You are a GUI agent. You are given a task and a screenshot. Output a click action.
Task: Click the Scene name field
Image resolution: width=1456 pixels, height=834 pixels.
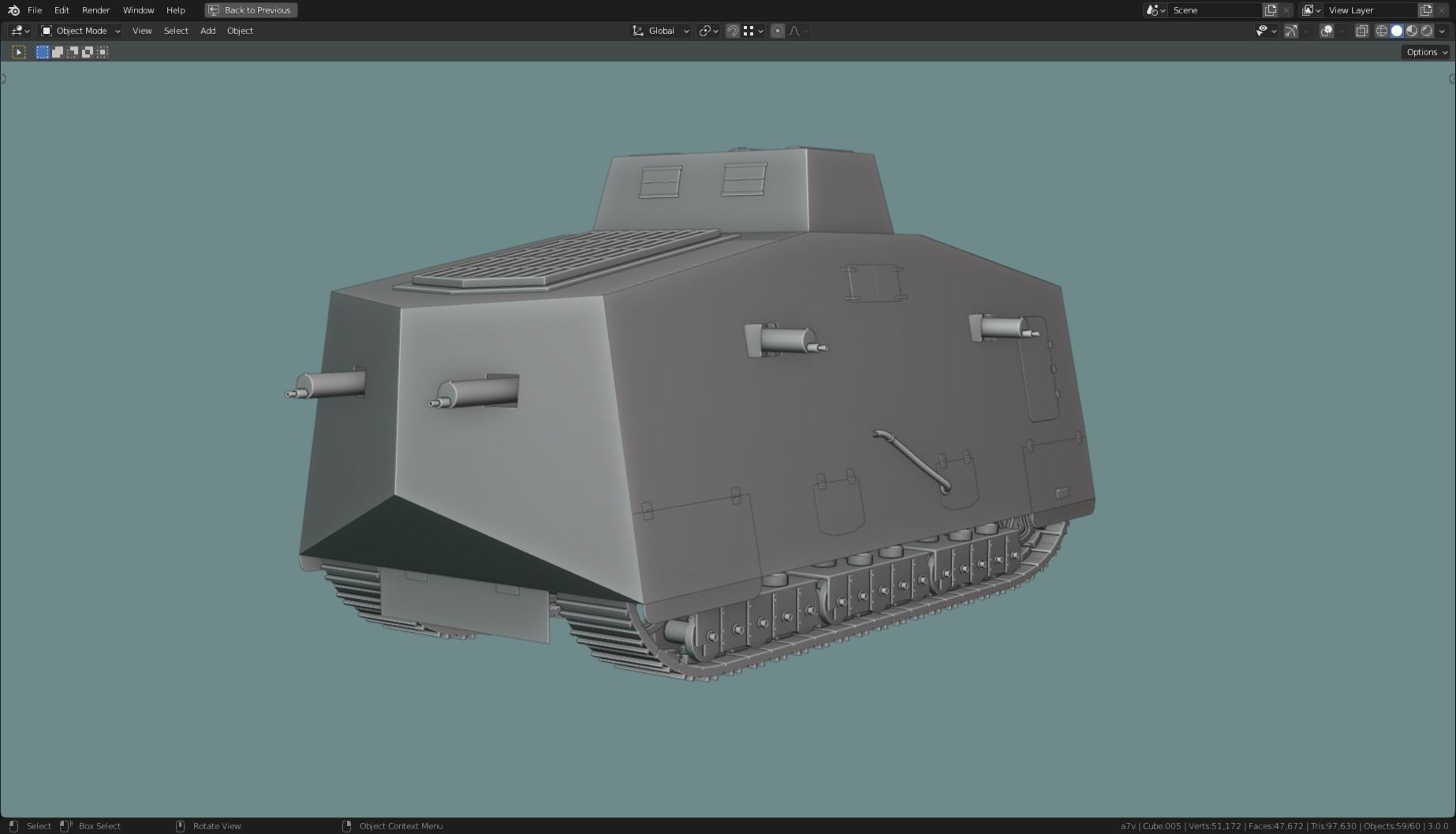[x=1215, y=10]
